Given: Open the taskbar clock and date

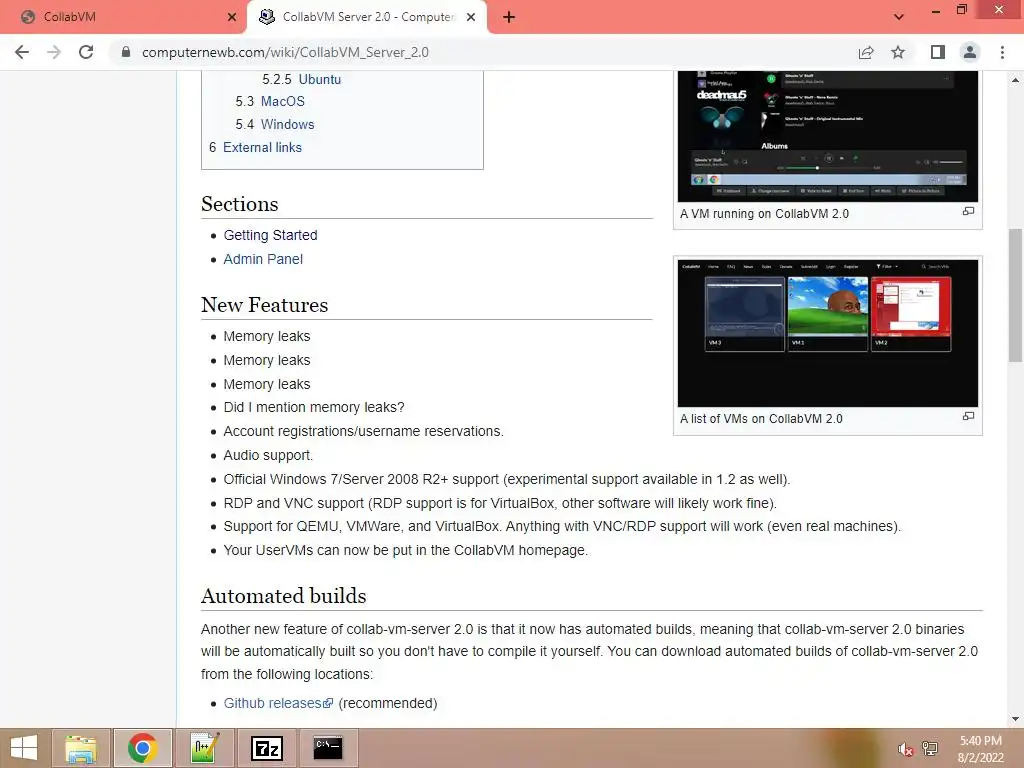Looking at the screenshot, I should point(980,749).
